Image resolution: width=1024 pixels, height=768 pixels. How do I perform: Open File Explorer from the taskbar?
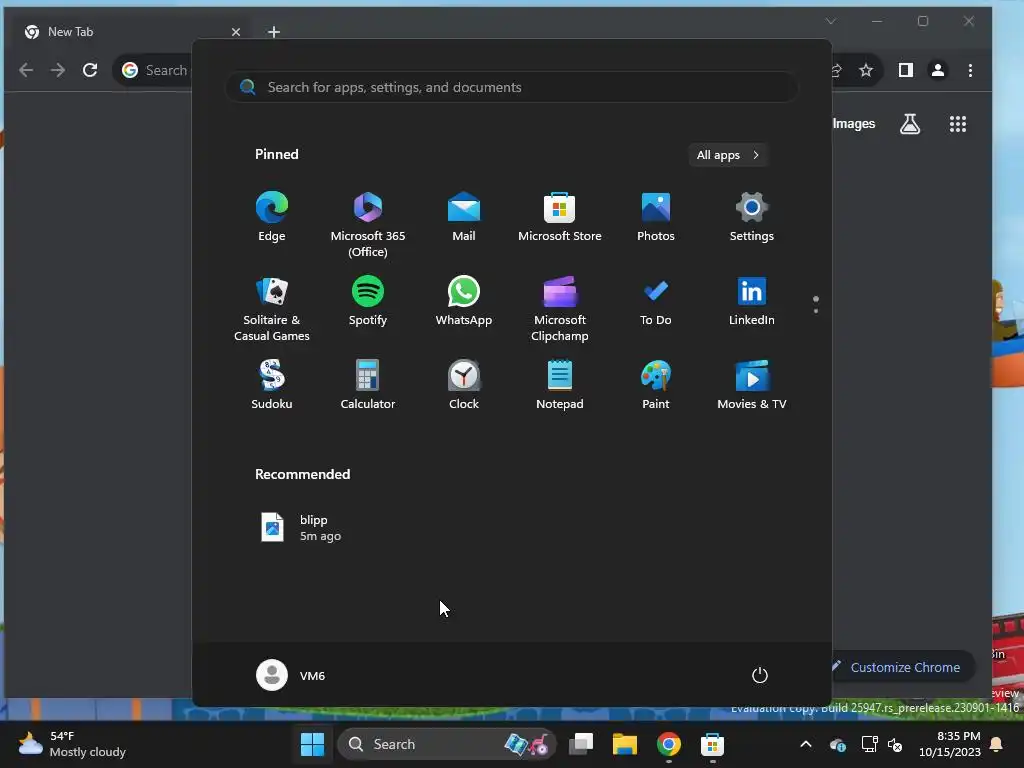(x=624, y=744)
